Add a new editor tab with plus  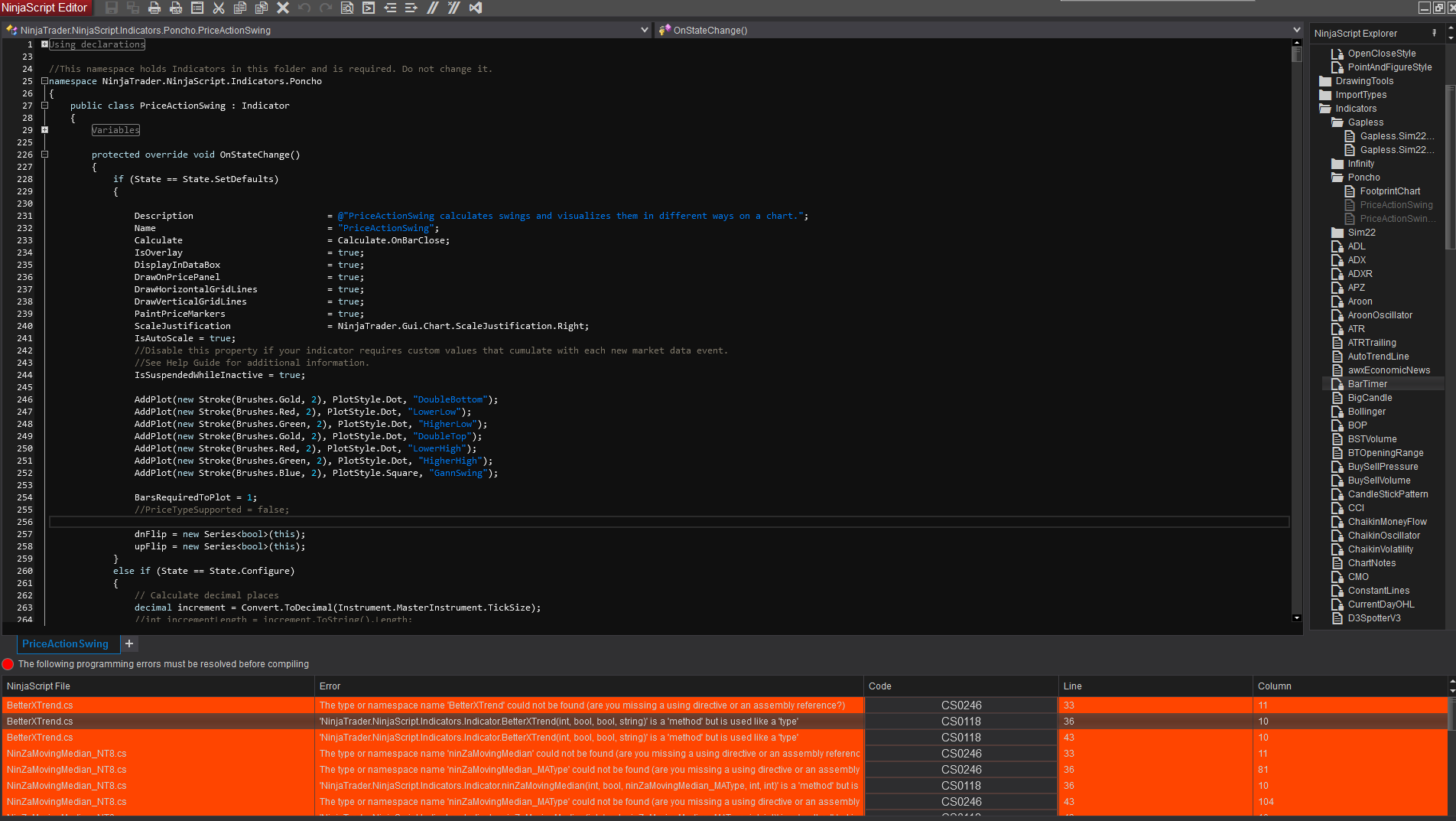[x=129, y=643]
